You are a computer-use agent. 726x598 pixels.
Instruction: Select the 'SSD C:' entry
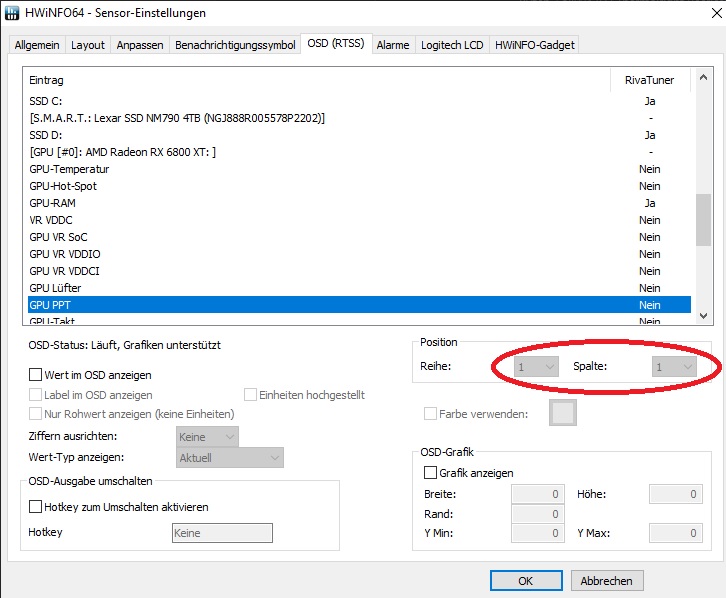coord(359,101)
